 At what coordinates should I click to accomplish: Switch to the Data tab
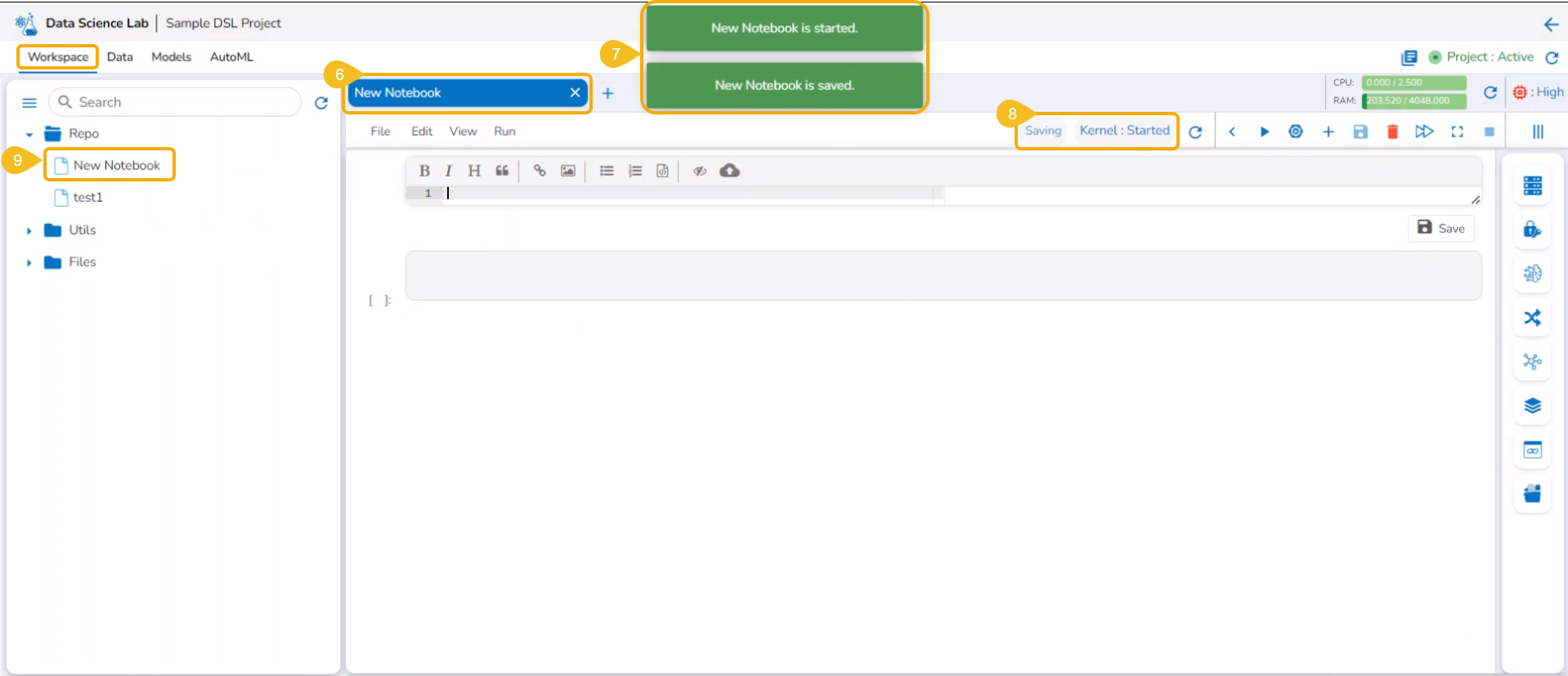pyautogui.click(x=119, y=56)
